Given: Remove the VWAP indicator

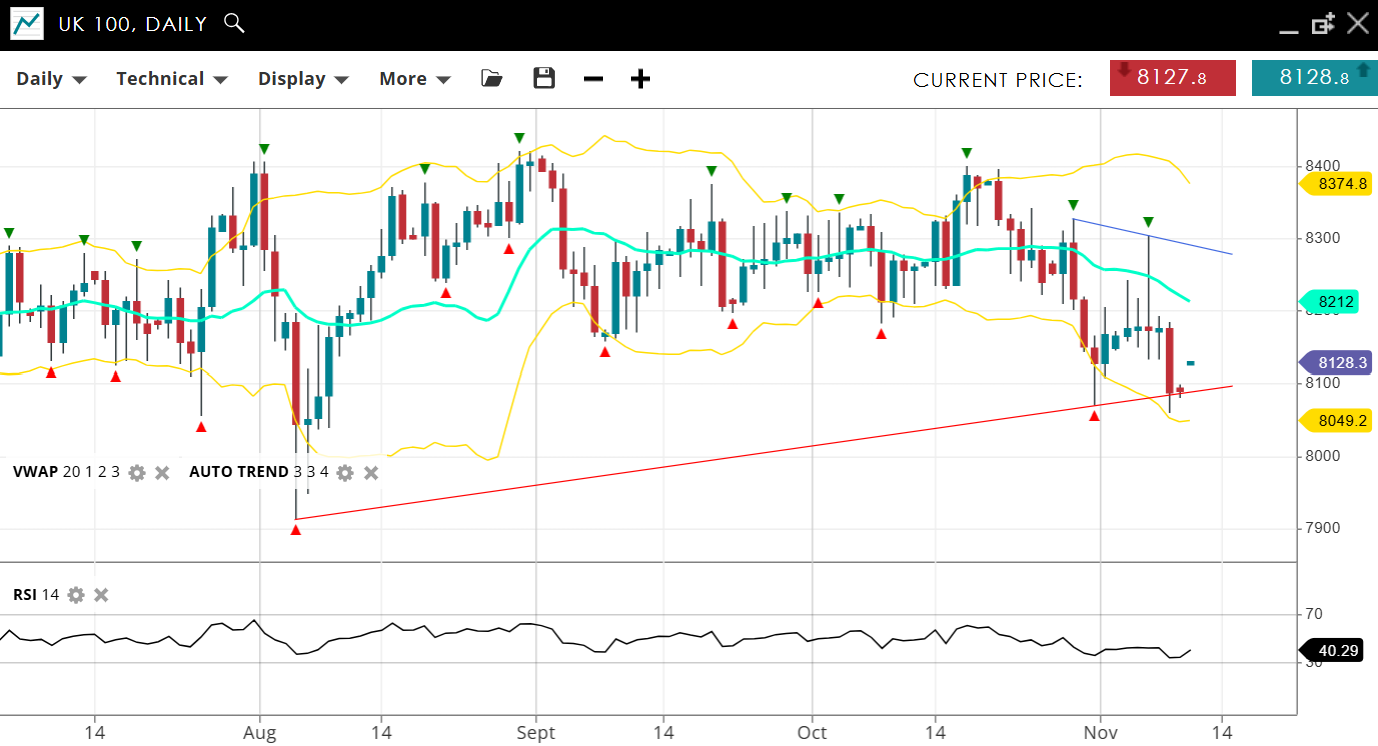Looking at the screenshot, I should click(162, 472).
